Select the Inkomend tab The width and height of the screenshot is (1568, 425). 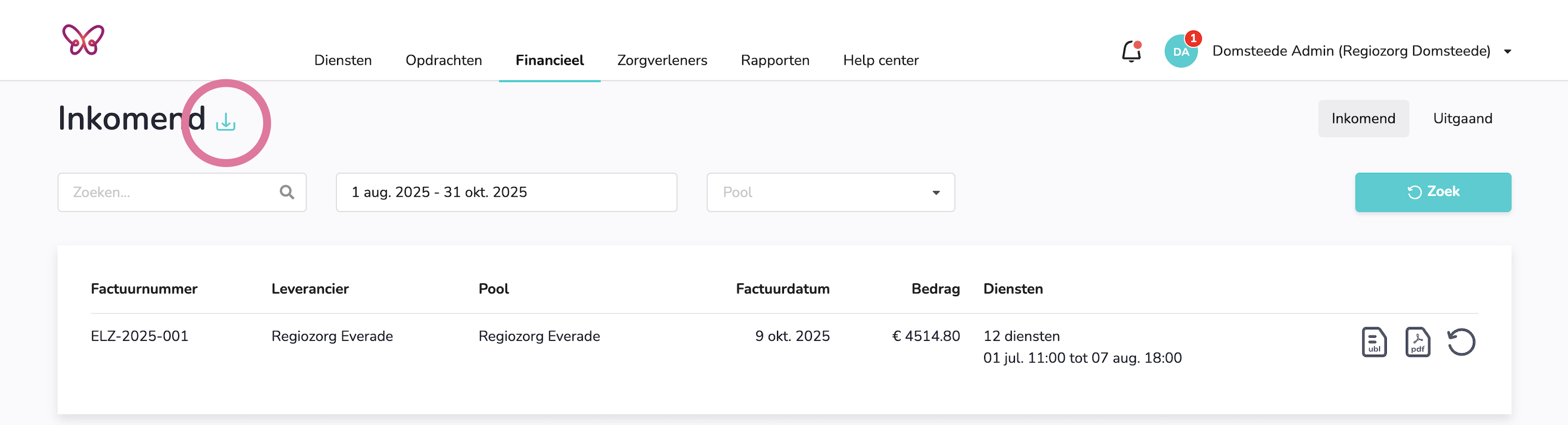click(1363, 119)
